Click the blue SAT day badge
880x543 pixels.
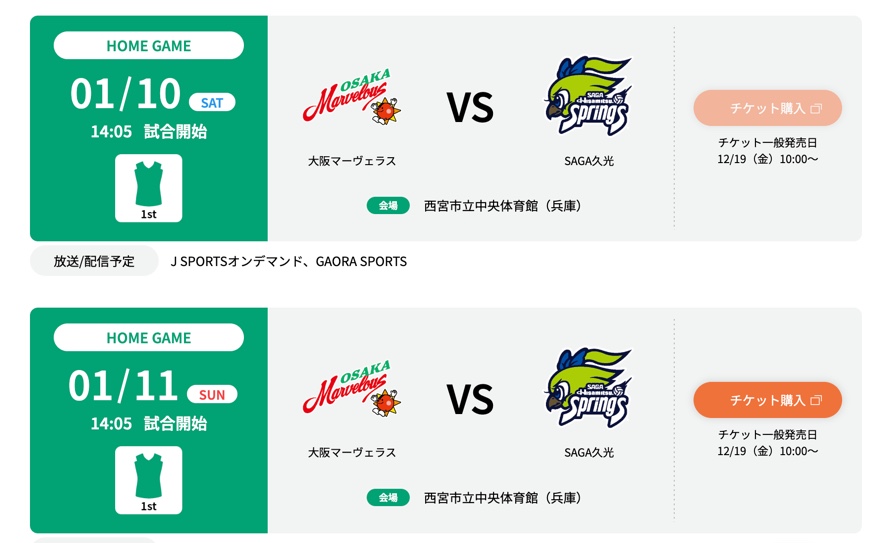tap(212, 102)
